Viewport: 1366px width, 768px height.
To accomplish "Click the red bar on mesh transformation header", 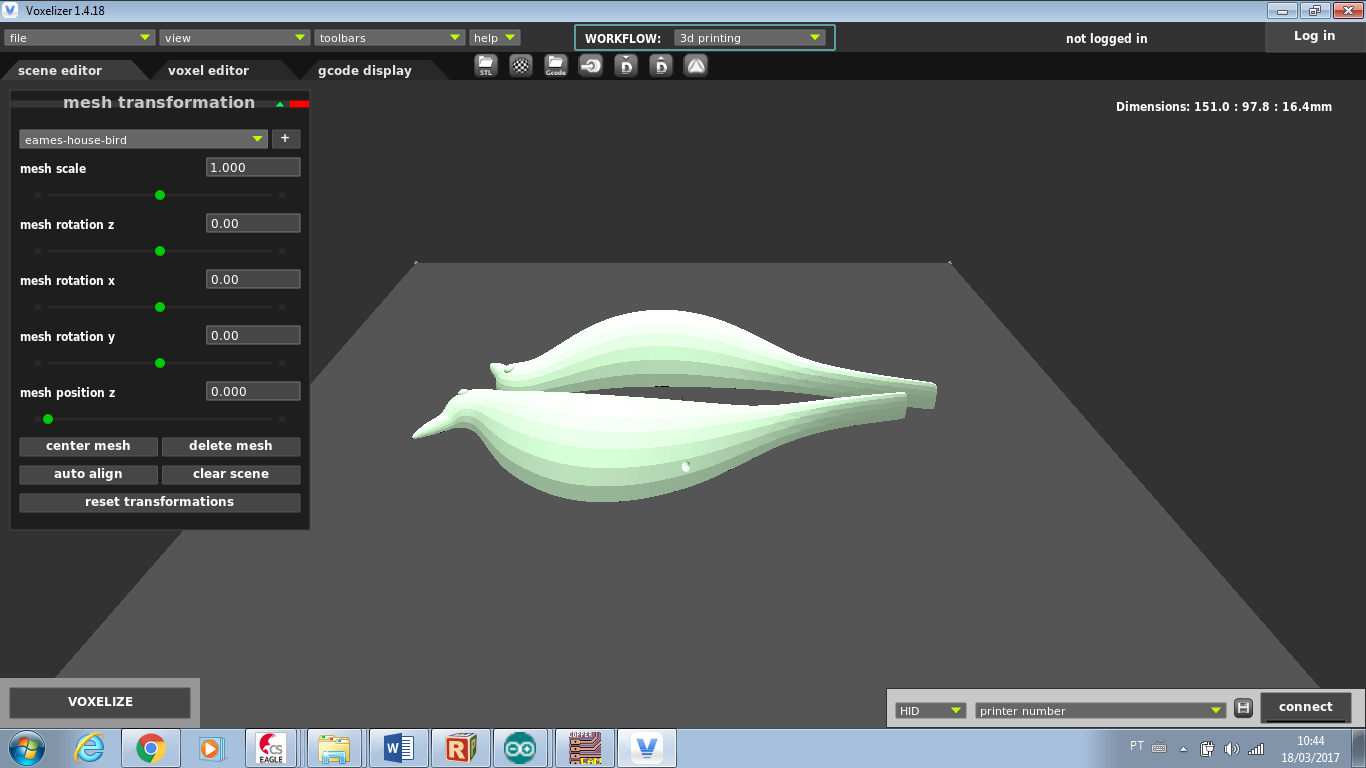I will click(299, 103).
